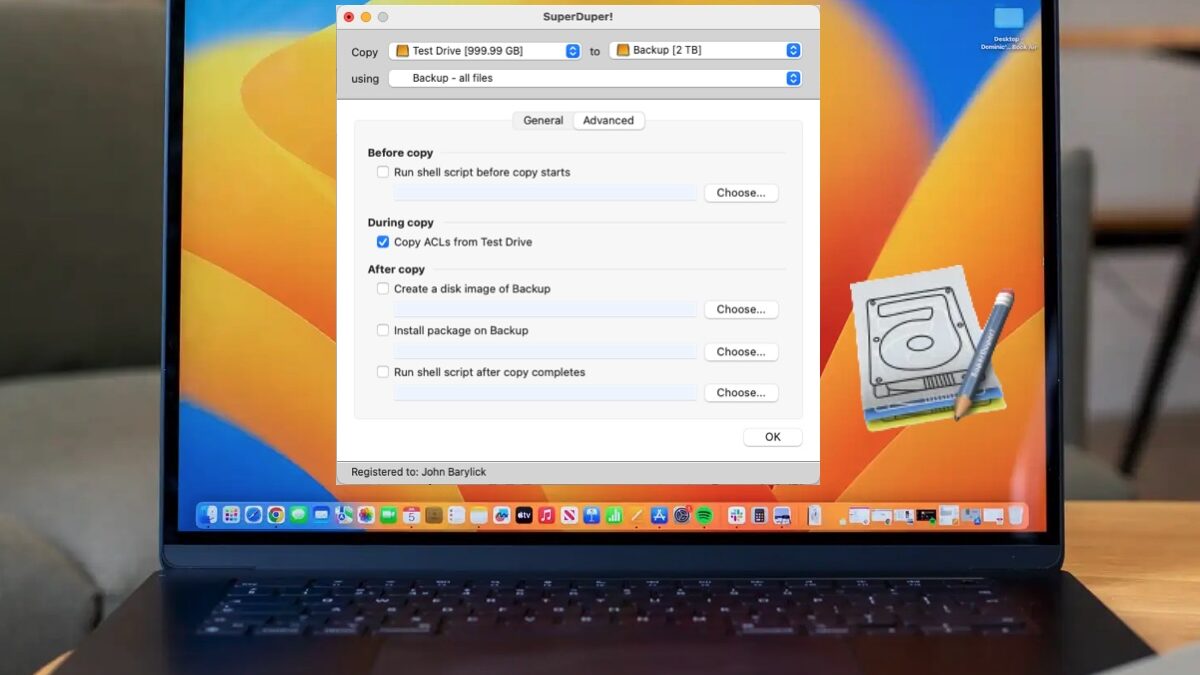Open the source drive dropdown showing Test Drive
The height and width of the screenshot is (675, 1200).
click(x=485, y=51)
